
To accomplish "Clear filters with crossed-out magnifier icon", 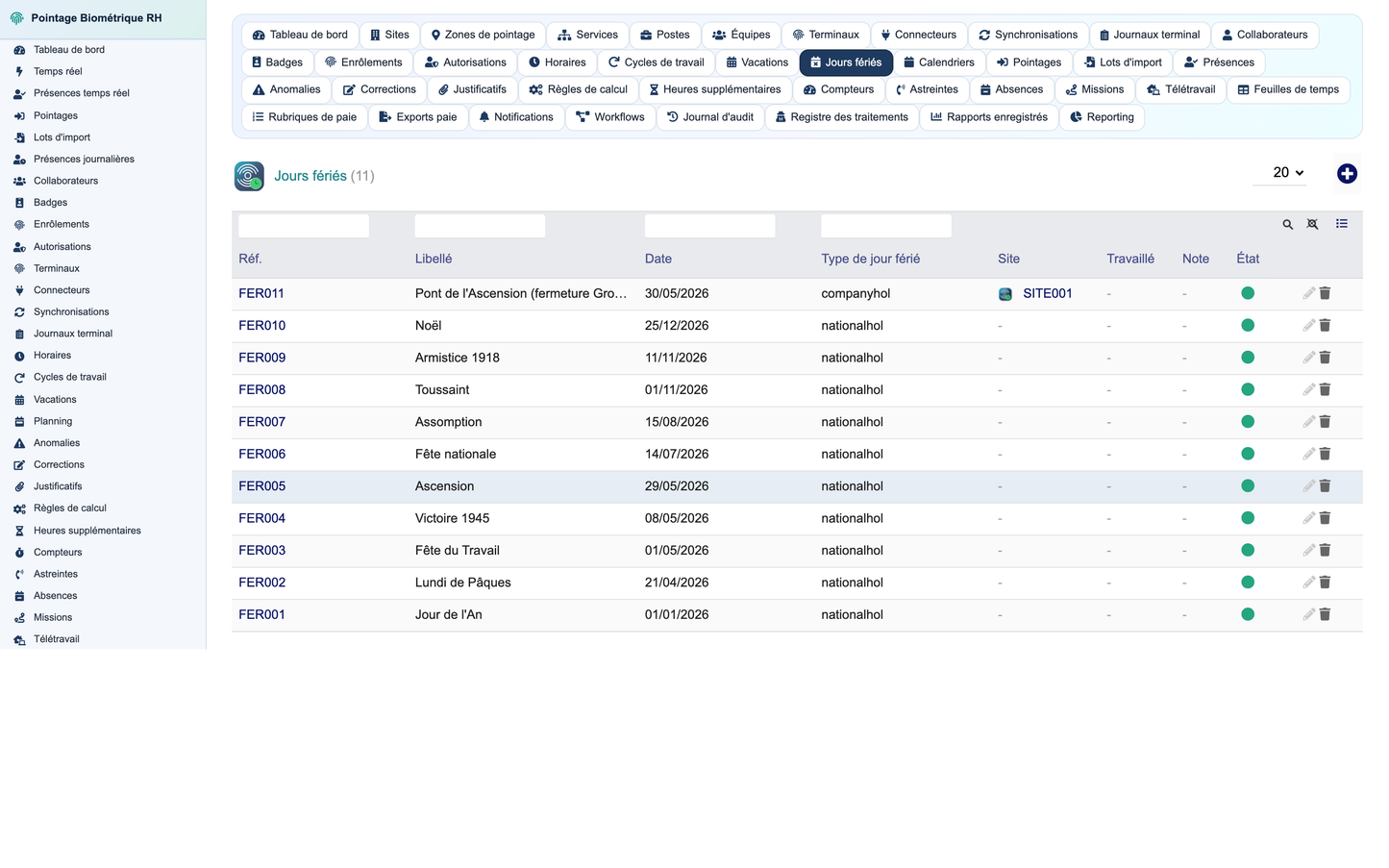I will tap(1312, 224).
